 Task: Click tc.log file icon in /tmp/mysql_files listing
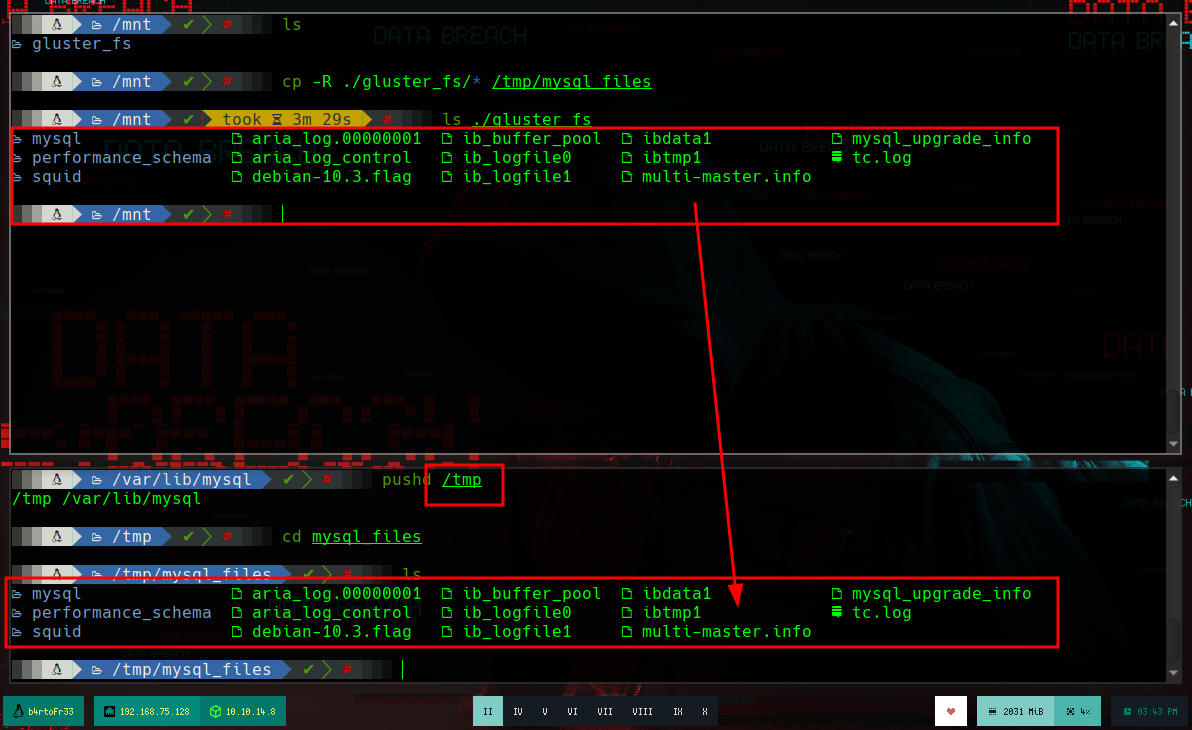(x=837, y=612)
